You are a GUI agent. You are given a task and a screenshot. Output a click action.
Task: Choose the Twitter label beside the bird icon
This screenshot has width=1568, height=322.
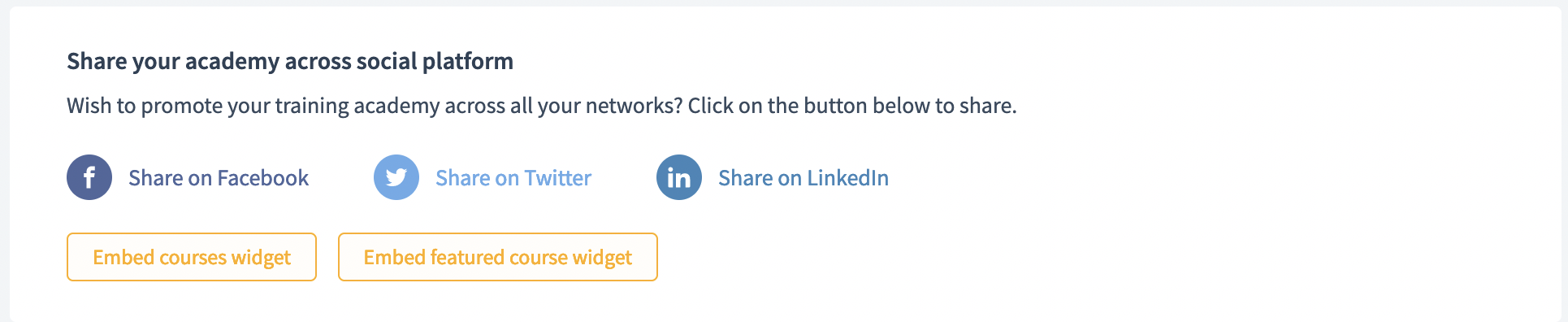pyautogui.click(x=513, y=178)
